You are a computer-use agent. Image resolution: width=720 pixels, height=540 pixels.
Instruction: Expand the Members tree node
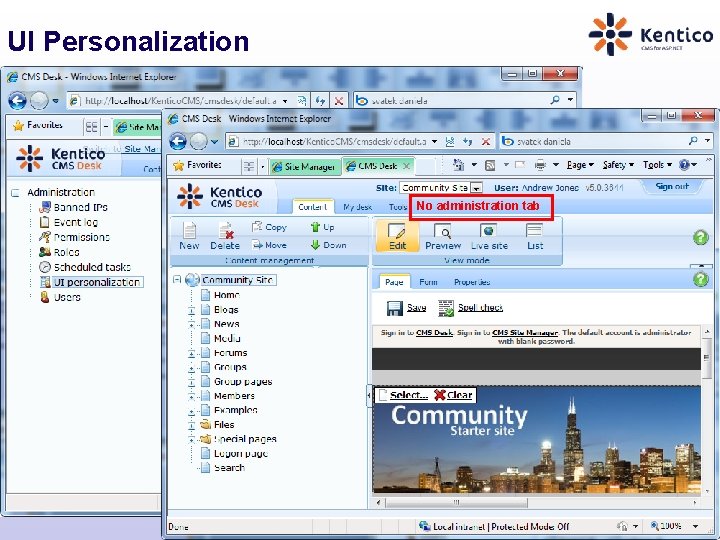click(x=191, y=396)
